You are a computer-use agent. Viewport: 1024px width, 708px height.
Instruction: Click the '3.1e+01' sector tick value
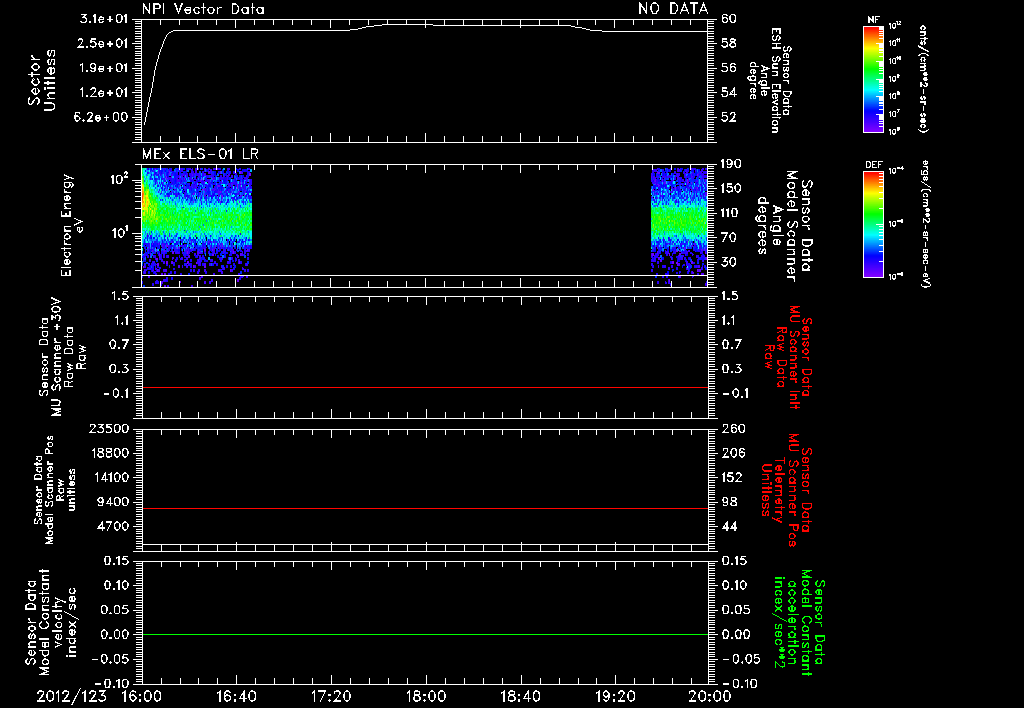click(104, 19)
